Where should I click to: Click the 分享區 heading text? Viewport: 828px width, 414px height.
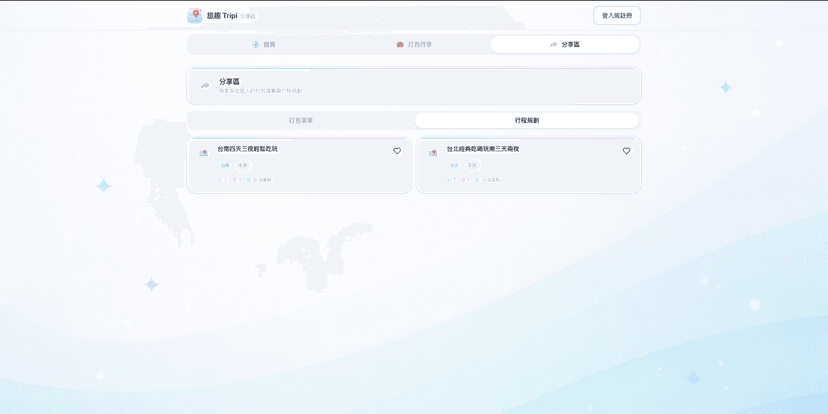pyautogui.click(x=229, y=82)
